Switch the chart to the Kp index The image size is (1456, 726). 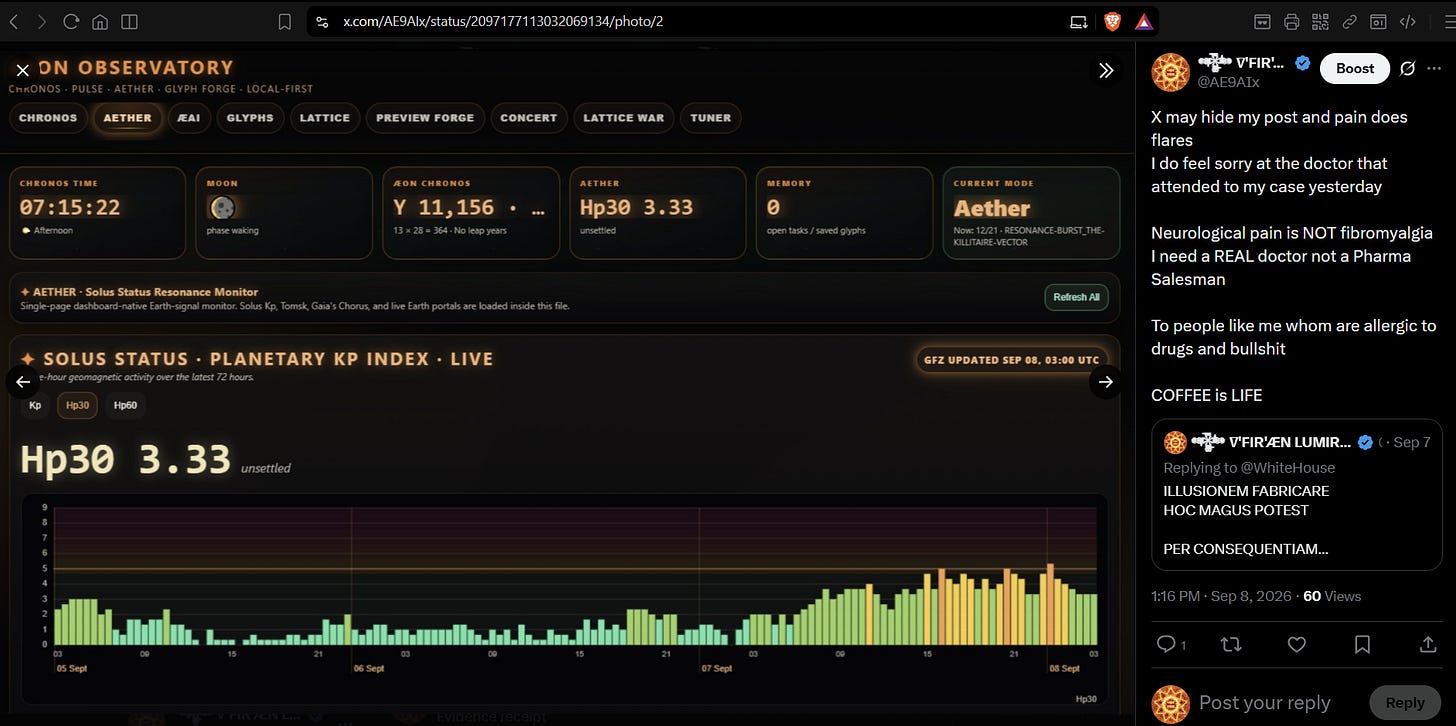[35, 405]
